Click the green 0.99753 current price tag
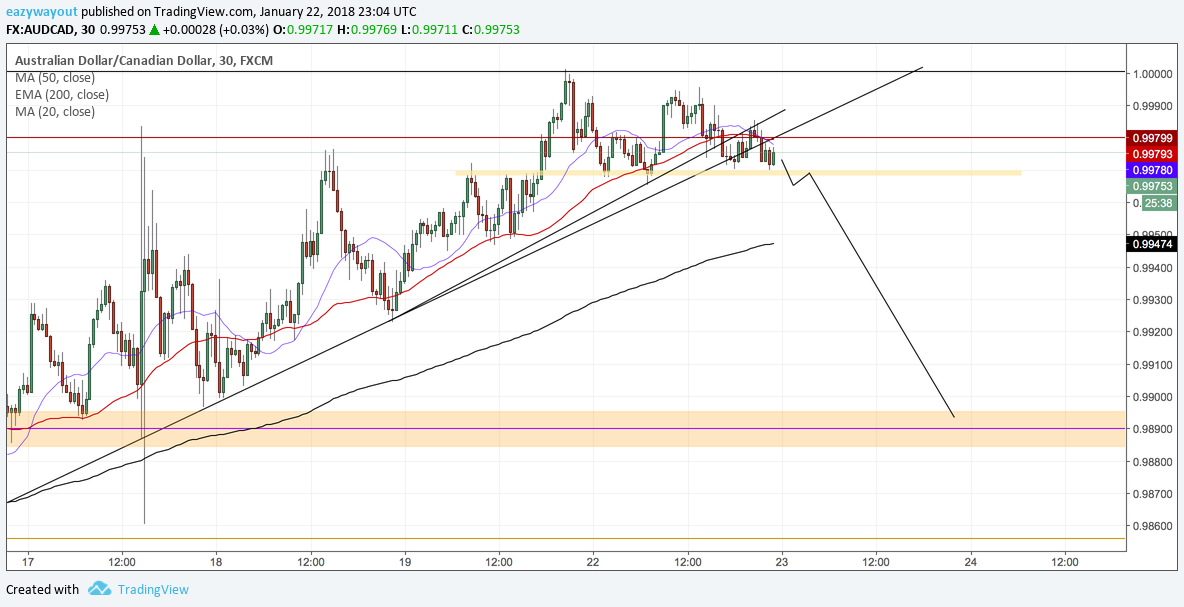Image resolution: width=1184 pixels, height=607 pixels. (x=1153, y=186)
